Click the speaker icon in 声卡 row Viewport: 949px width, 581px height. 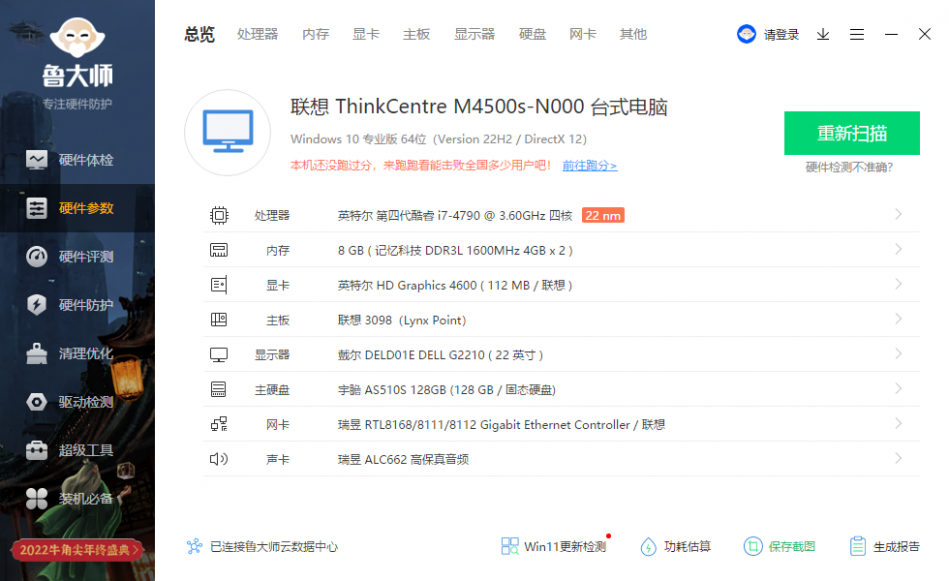click(219, 459)
